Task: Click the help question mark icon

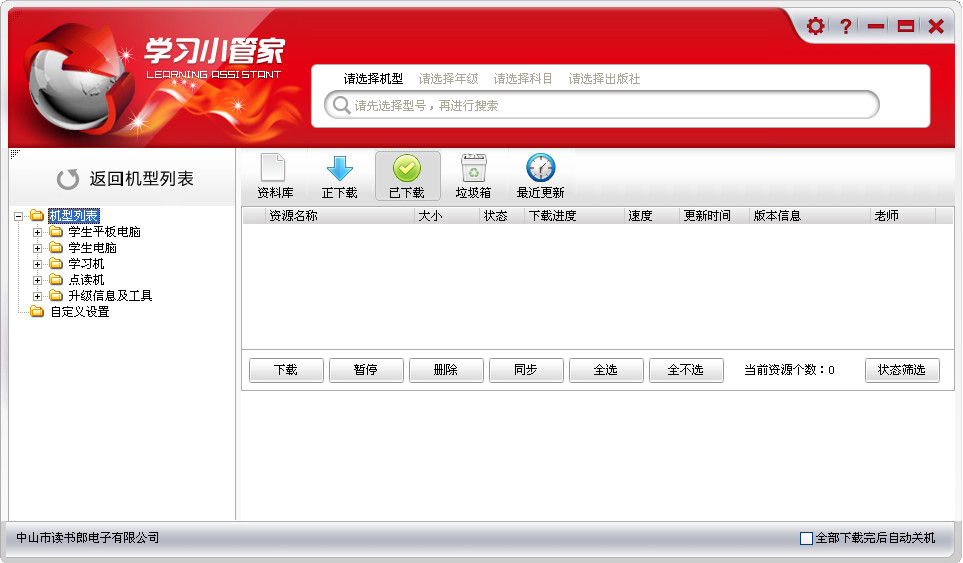Action: (846, 27)
